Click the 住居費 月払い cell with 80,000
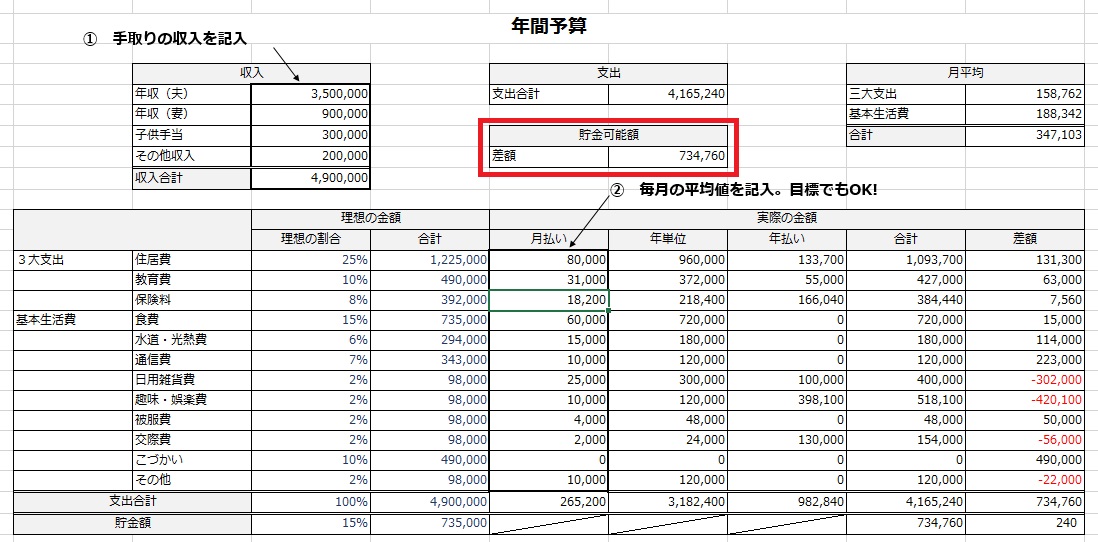The width and height of the screenshot is (1098, 542). [x=548, y=259]
